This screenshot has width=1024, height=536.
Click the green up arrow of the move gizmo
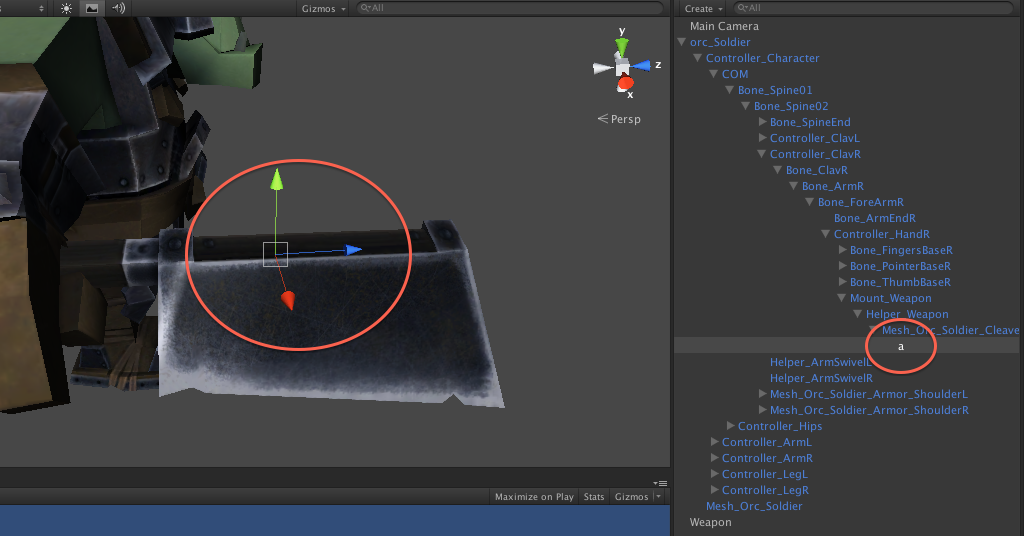(277, 180)
